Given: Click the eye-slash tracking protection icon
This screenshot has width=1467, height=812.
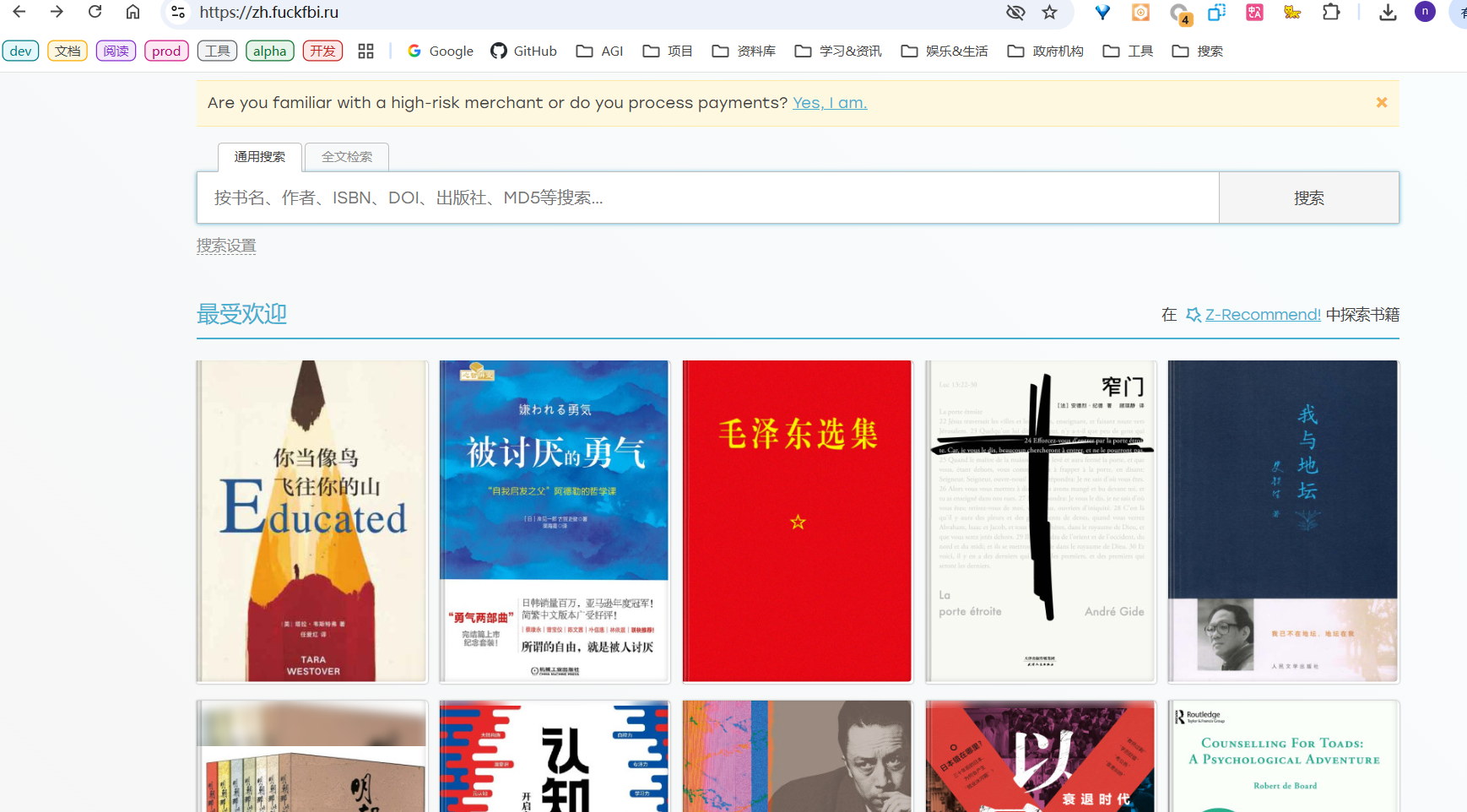Looking at the screenshot, I should 1015,12.
